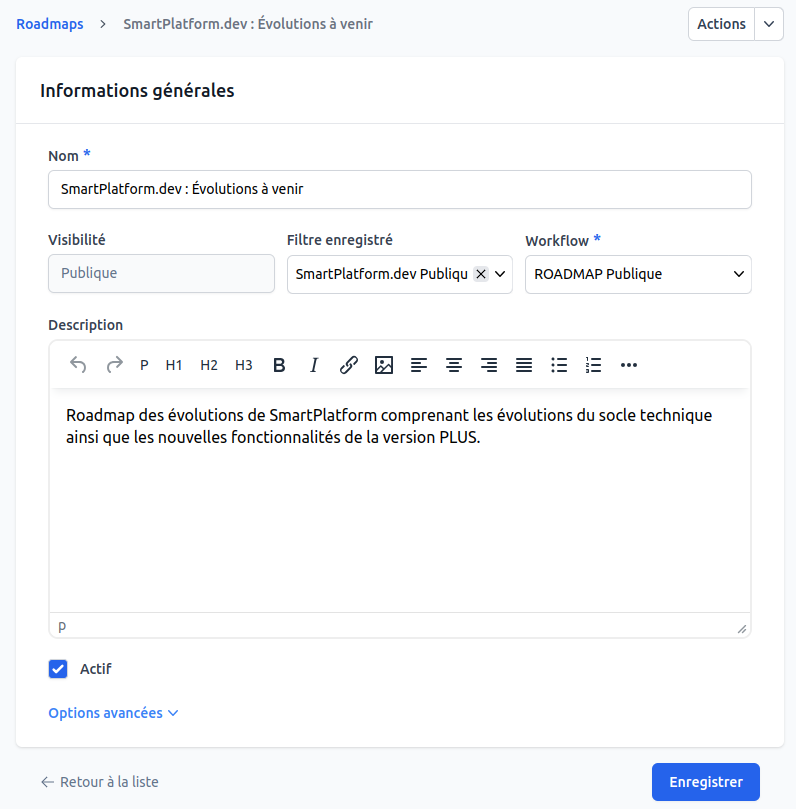The width and height of the screenshot is (796, 809).
Task: Create a bulleted list in the description
Action: click(559, 365)
